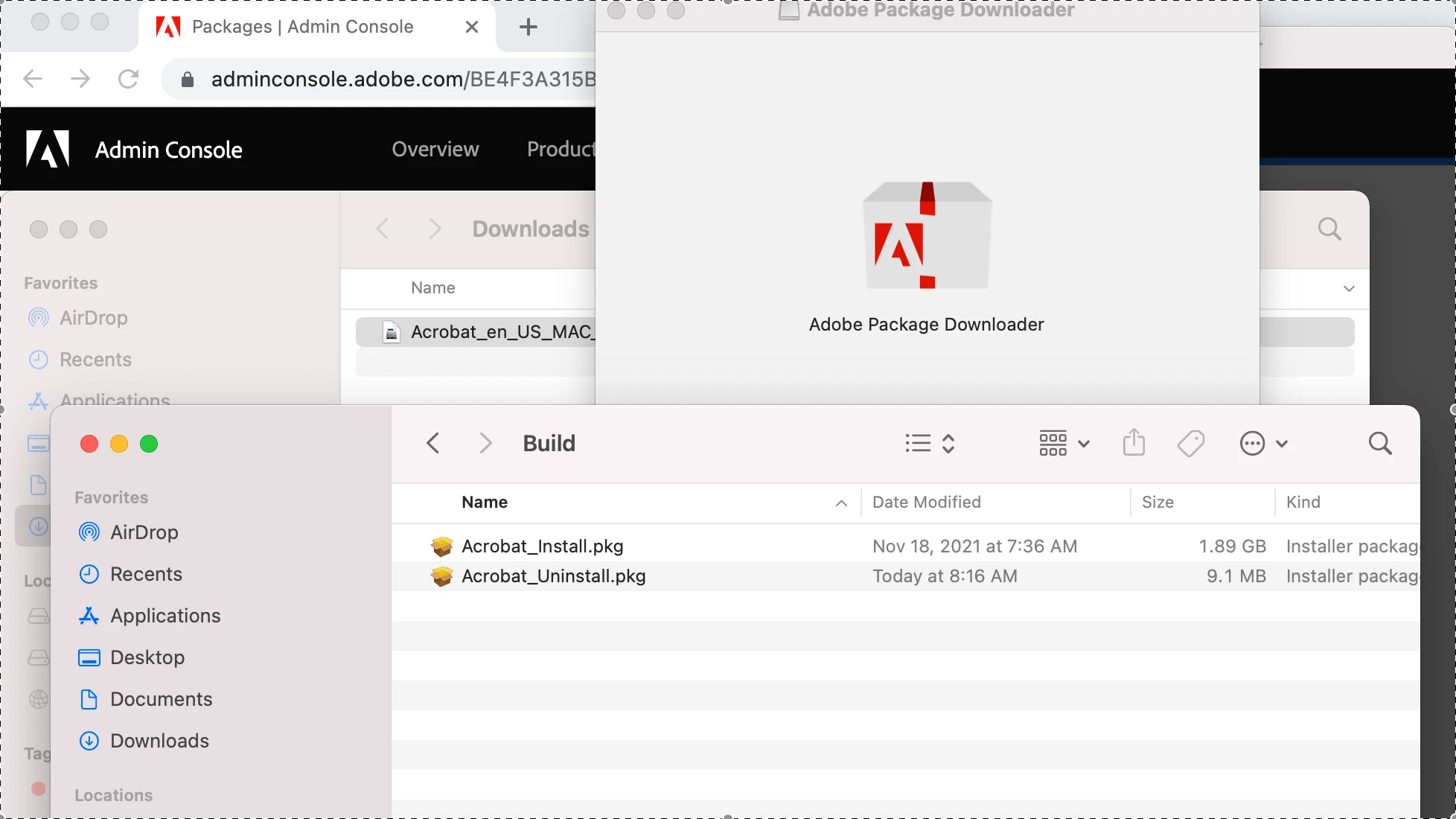Click the search icon in Build window
1456x819 pixels.
[x=1380, y=444]
